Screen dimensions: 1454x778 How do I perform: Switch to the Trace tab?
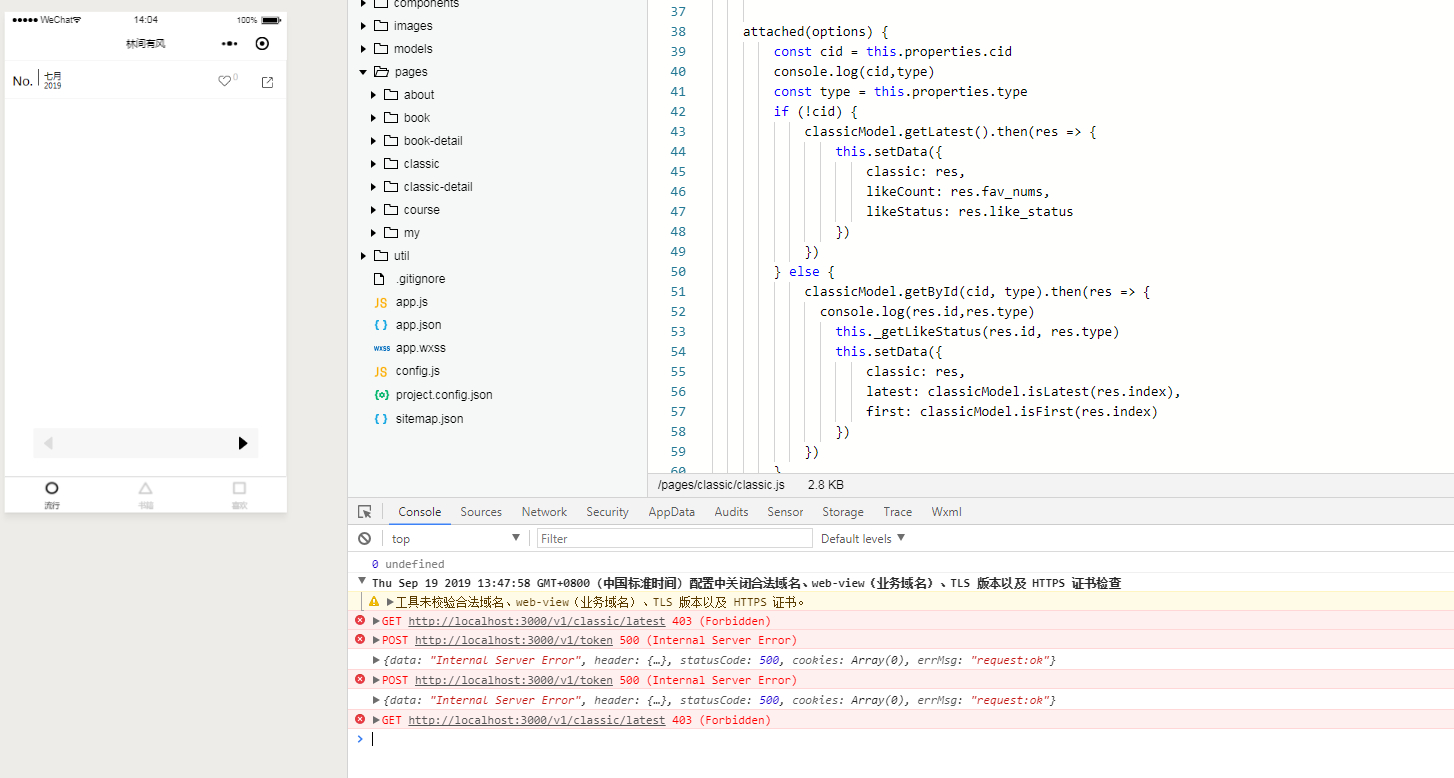(x=898, y=512)
